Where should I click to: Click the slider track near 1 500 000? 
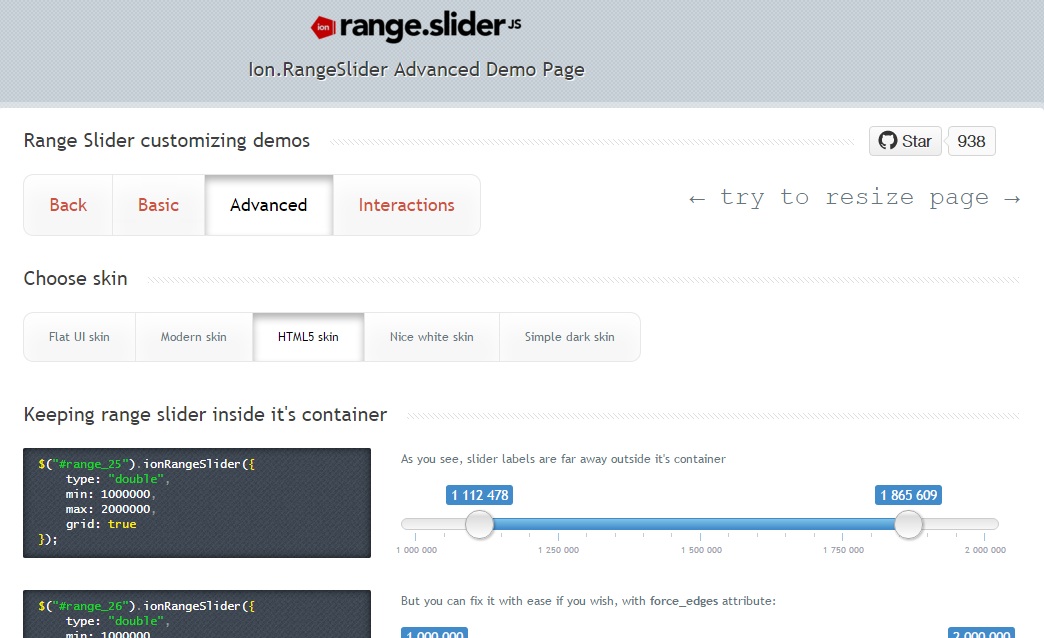pyautogui.click(x=700, y=523)
